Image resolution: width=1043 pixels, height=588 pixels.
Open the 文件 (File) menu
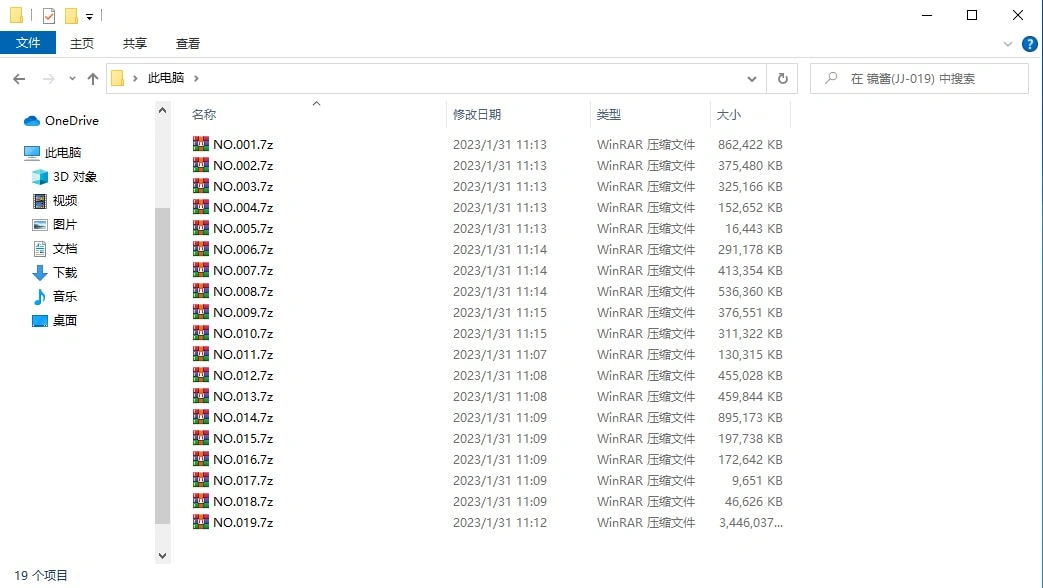click(x=29, y=43)
